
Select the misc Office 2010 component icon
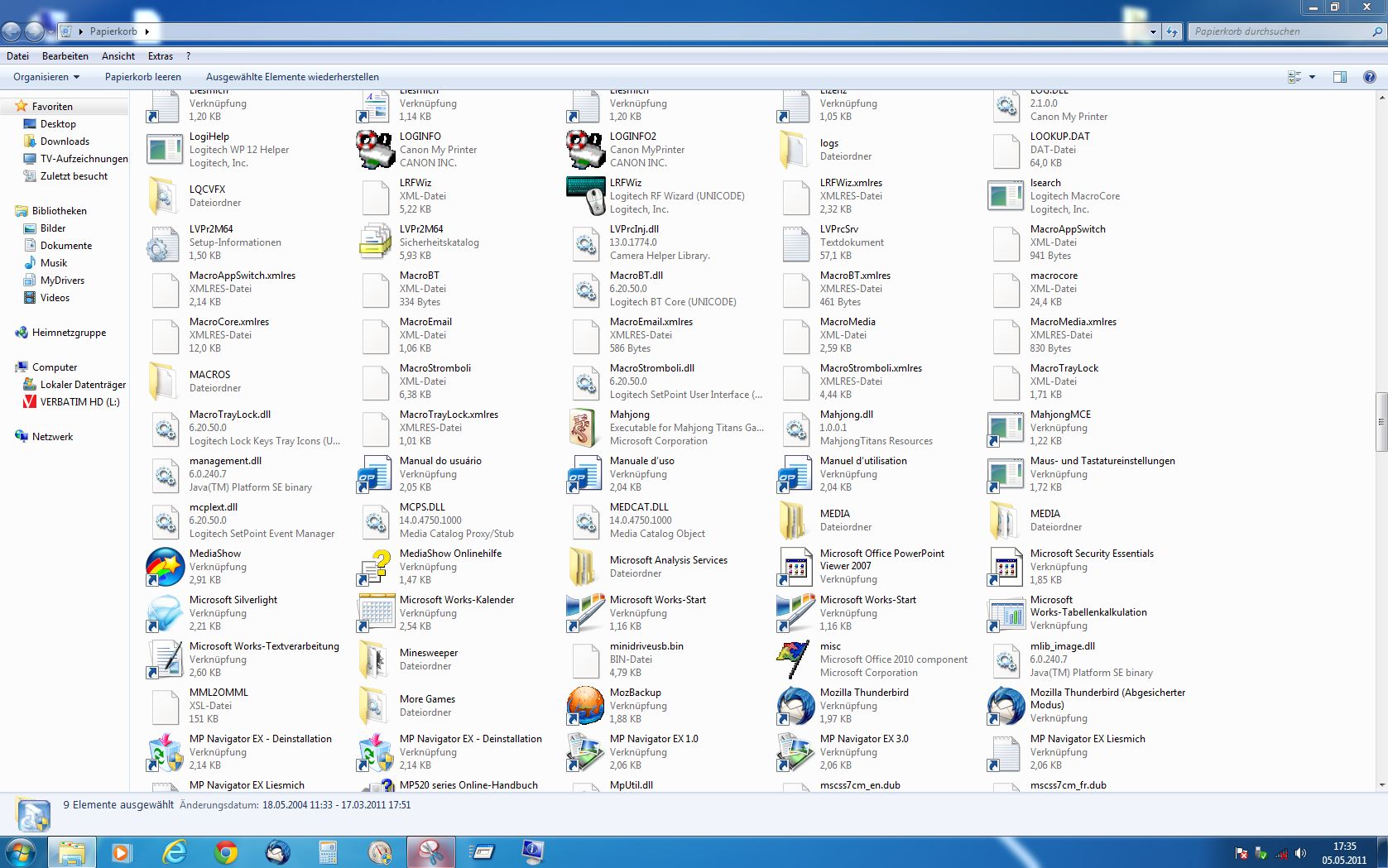pyautogui.click(x=793, y=659)
